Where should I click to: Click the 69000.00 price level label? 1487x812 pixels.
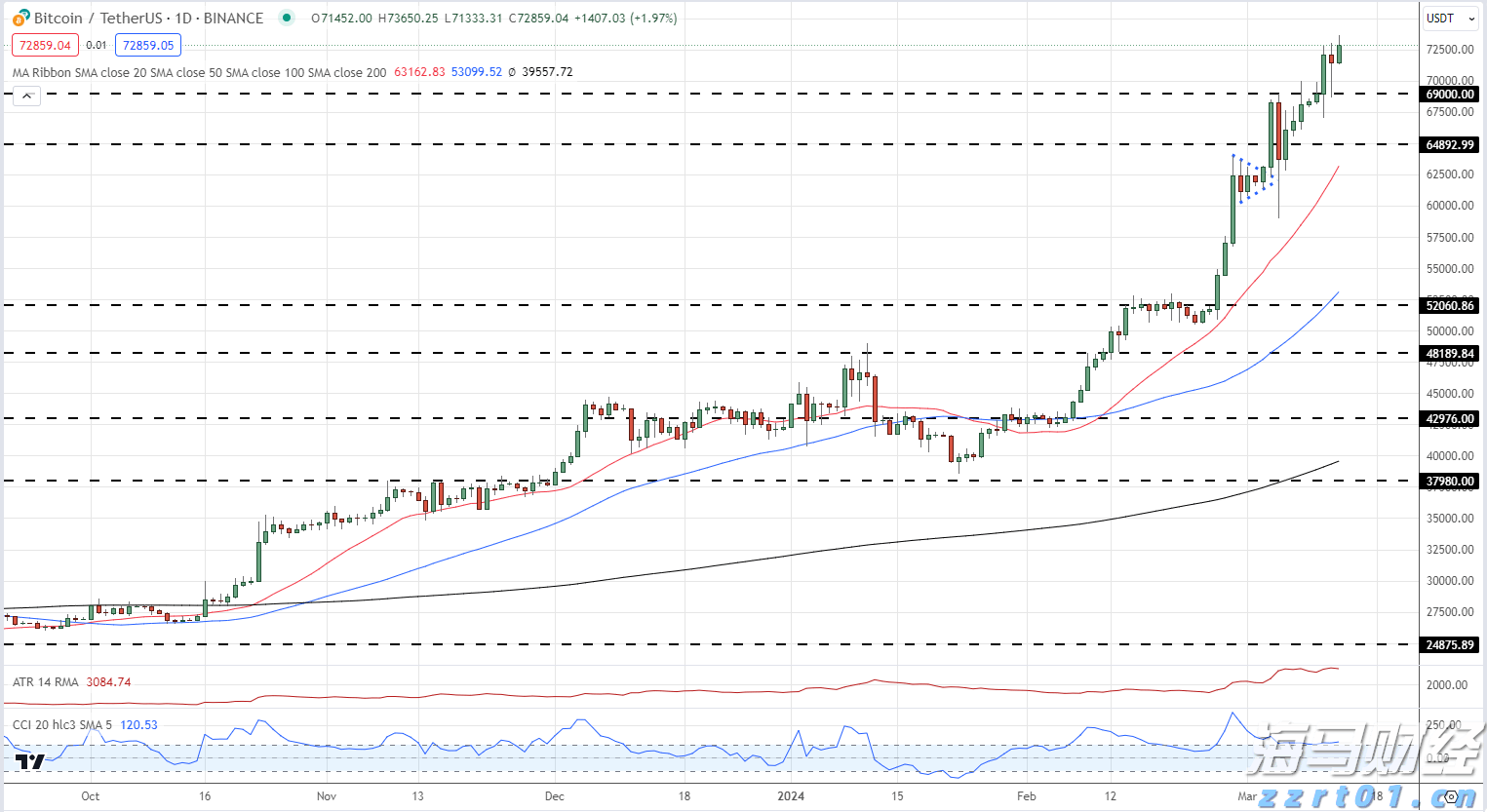[1449, 95]
